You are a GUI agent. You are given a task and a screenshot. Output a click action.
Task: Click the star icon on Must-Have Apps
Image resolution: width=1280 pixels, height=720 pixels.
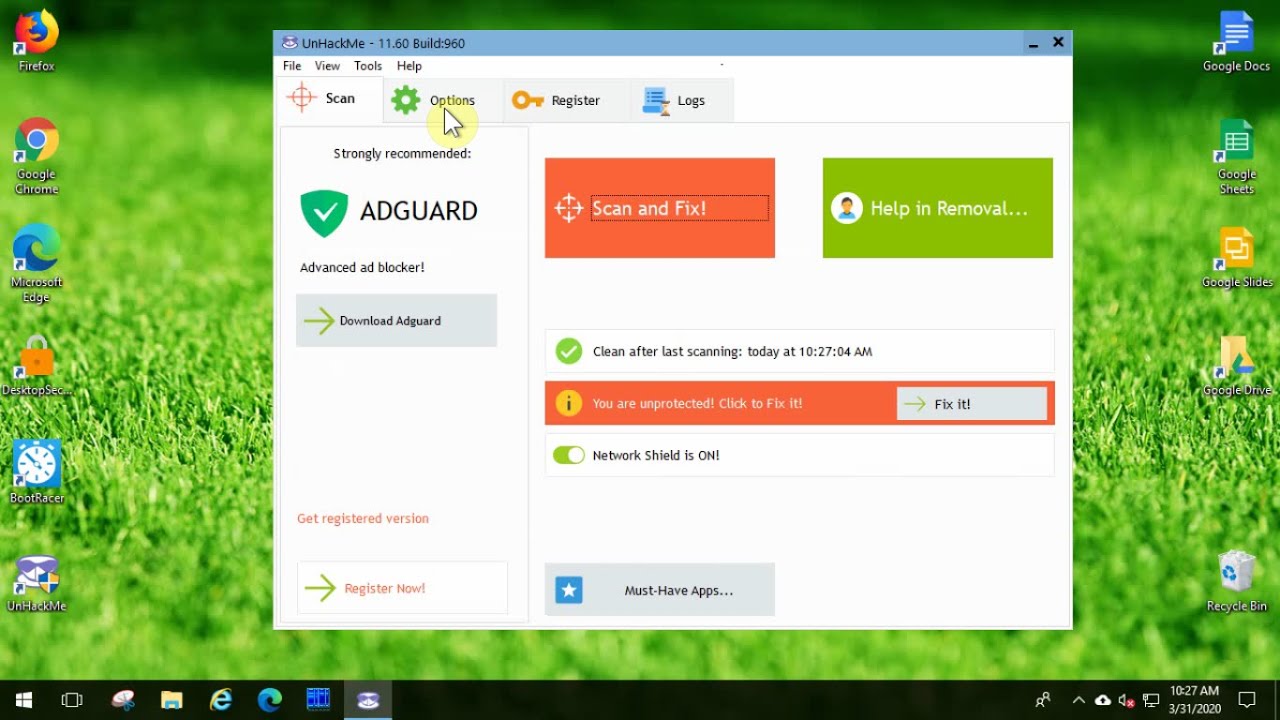pyautogui.click(x=569, y=590)
